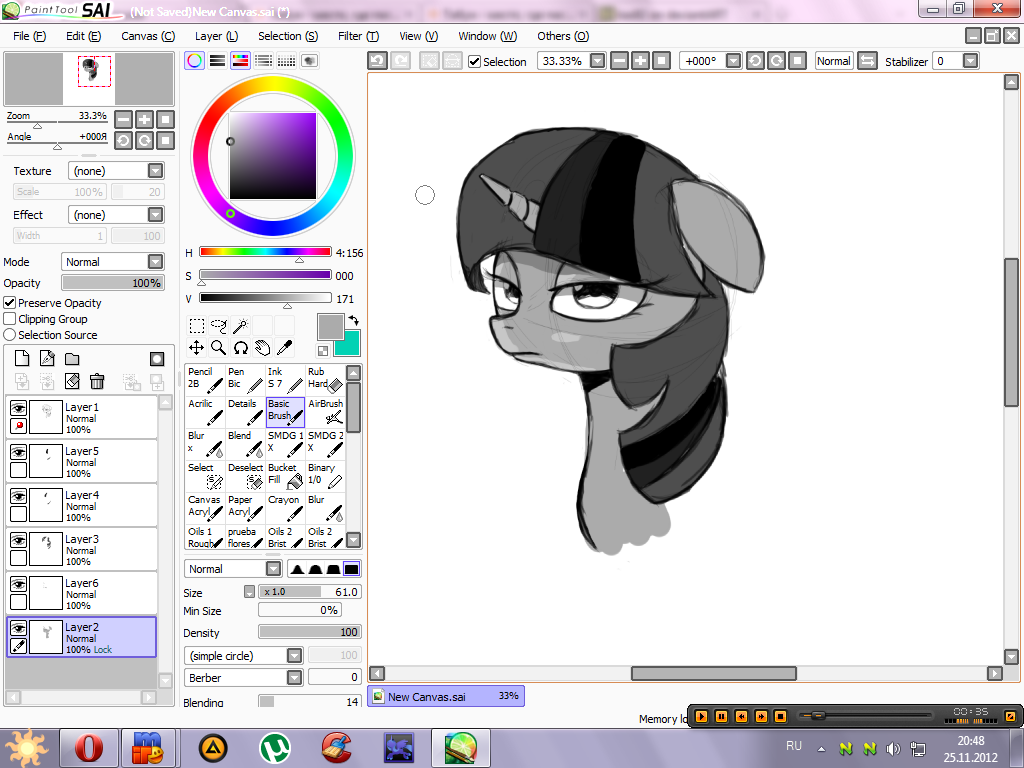
Task: Select the lasso selection tool
Action: click(219, 325)
